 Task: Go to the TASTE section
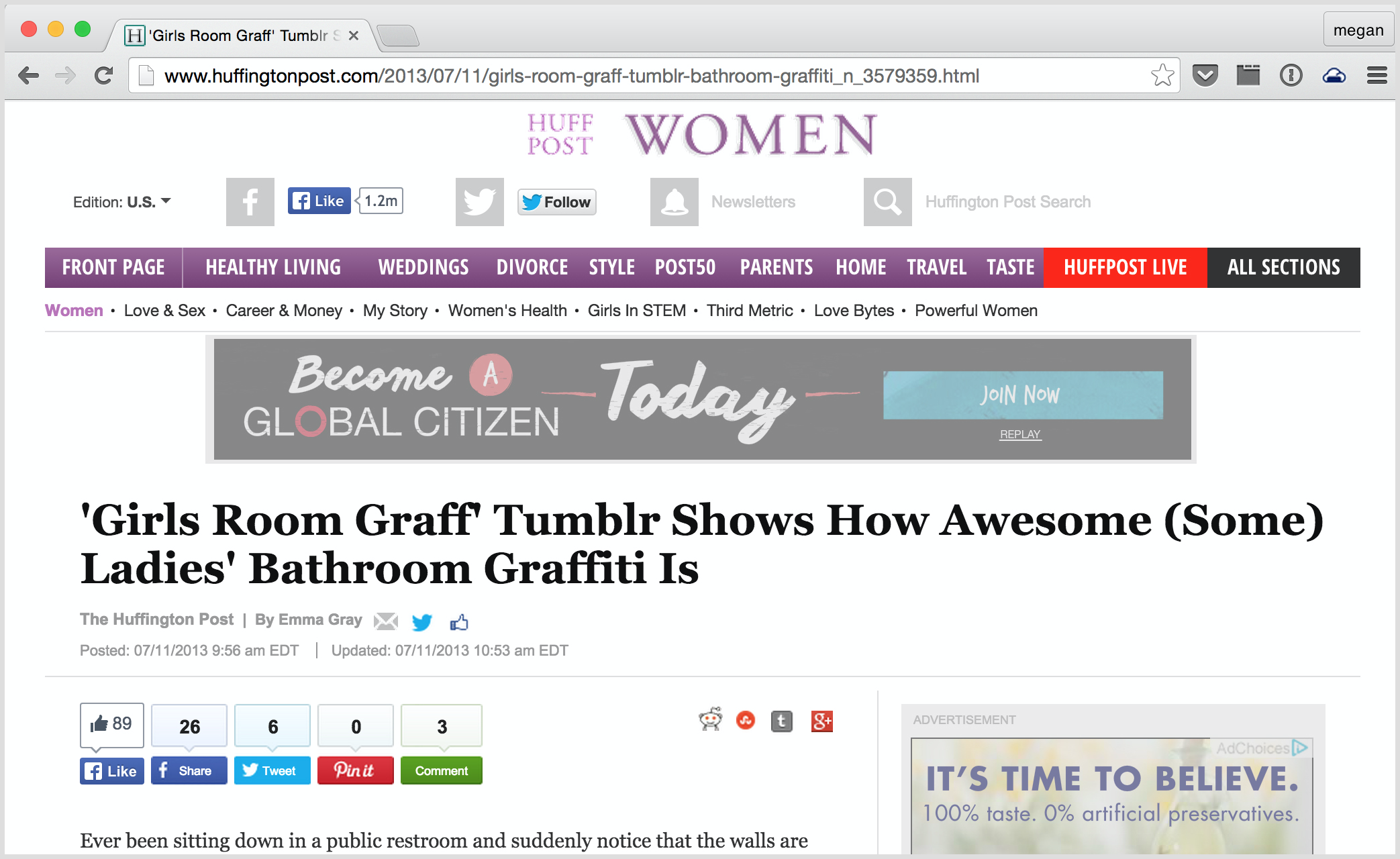1011,268
